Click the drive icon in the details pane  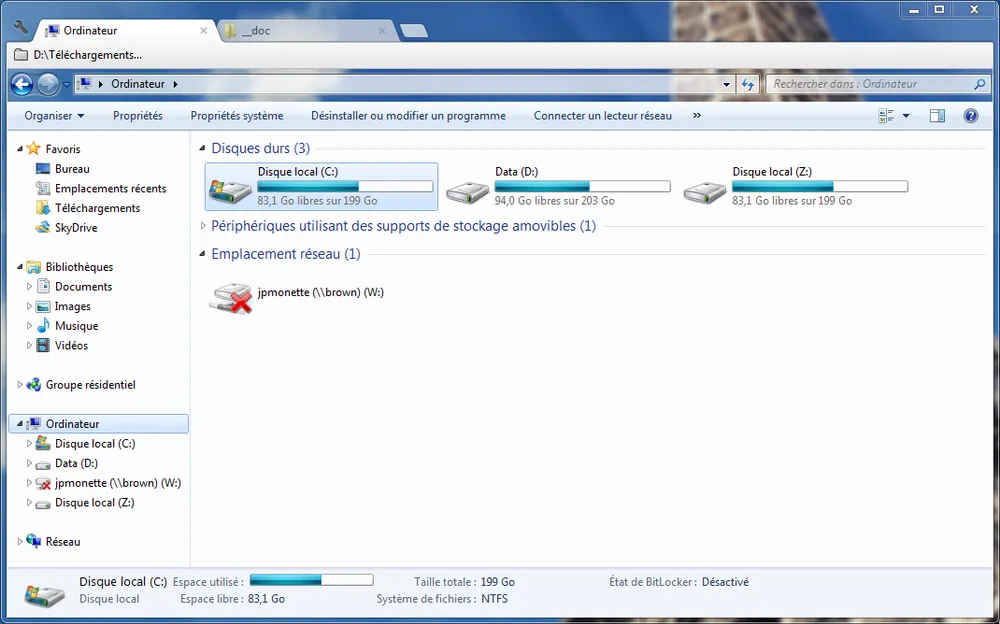click(x=45, y=594)
